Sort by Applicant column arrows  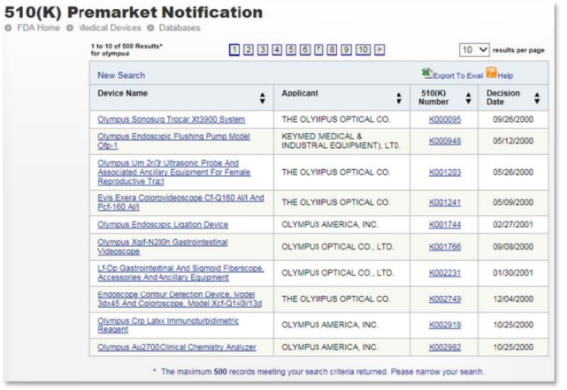(x=399, y=98)
